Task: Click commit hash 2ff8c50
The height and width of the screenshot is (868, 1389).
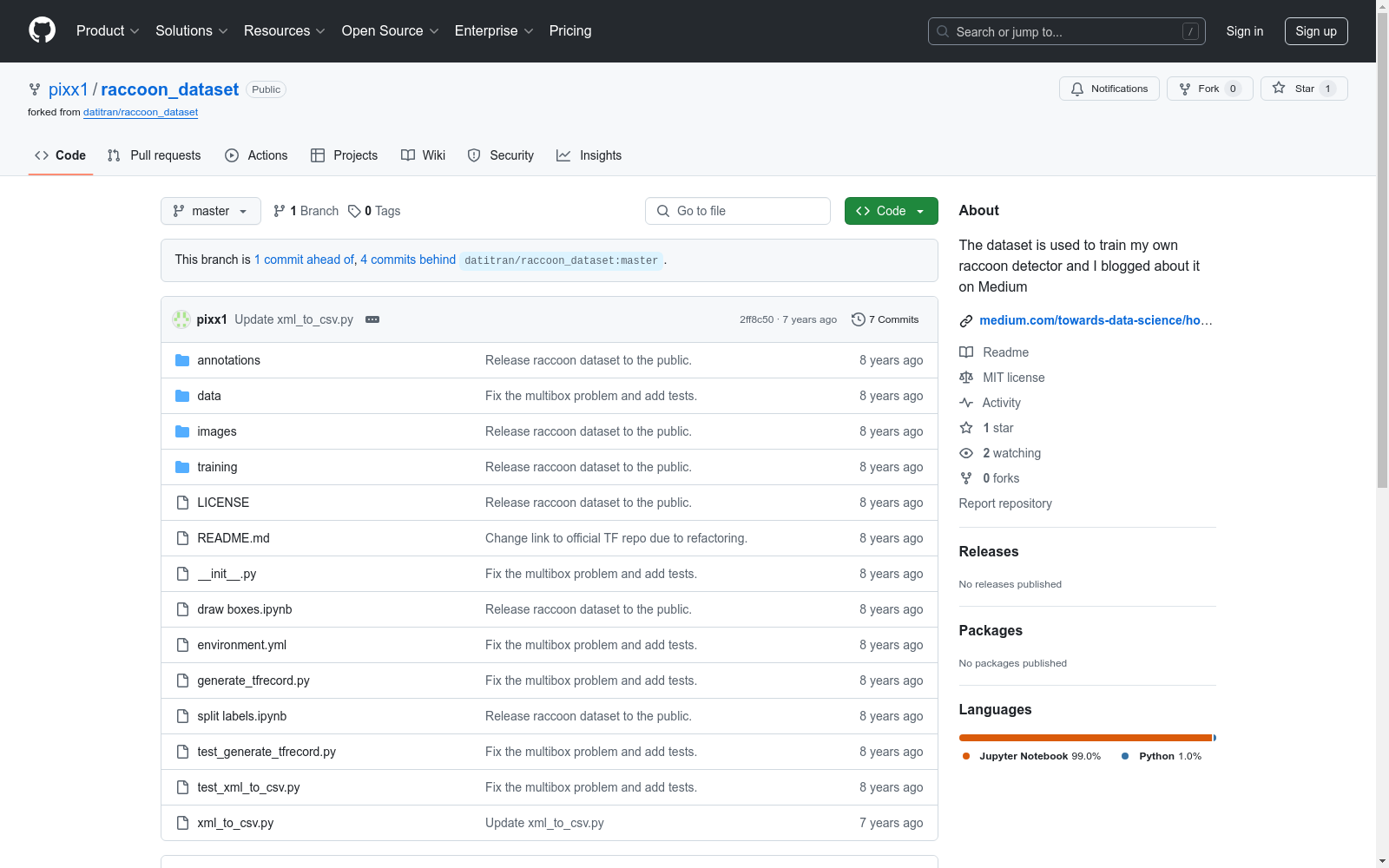Action: click(756, 319)
